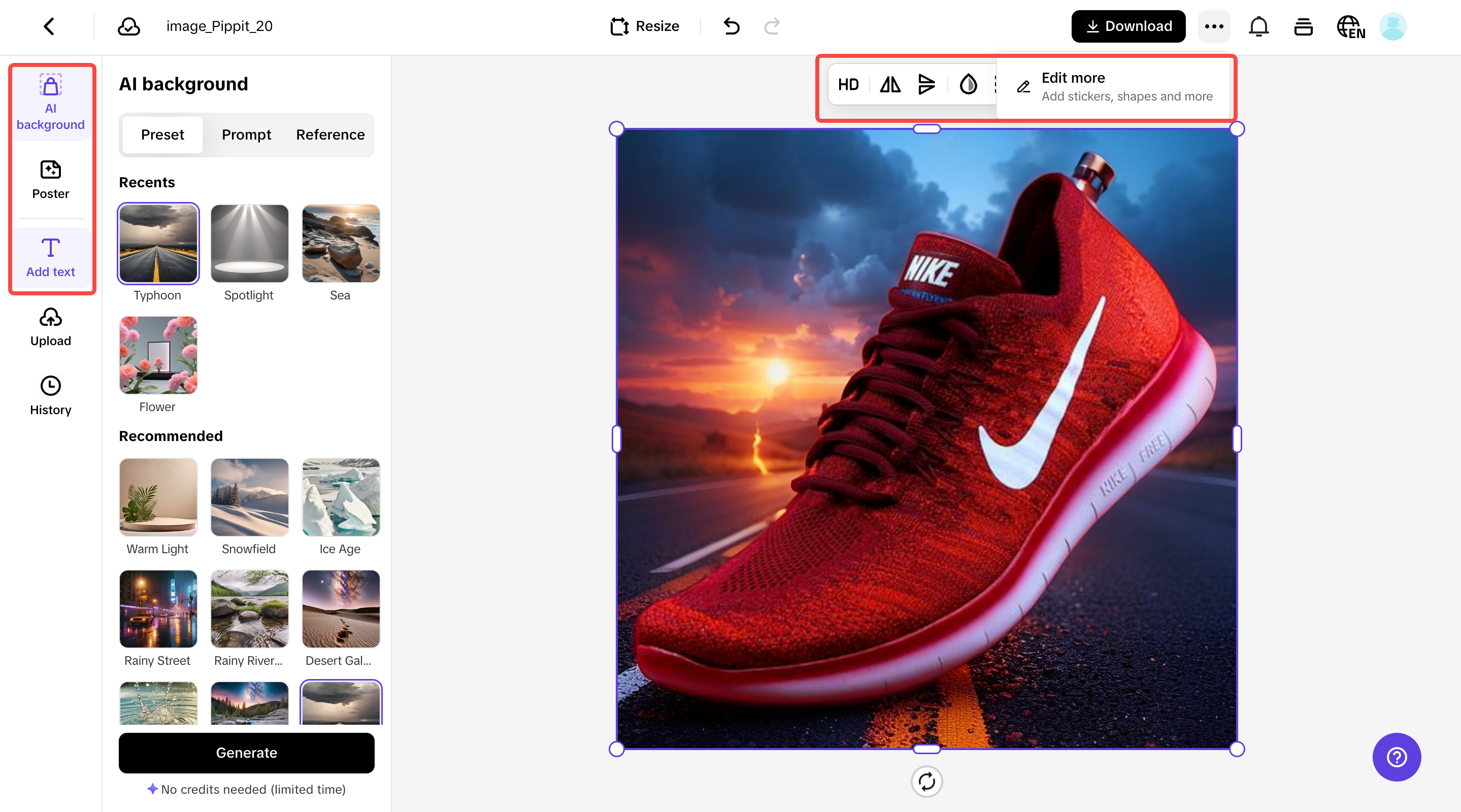View the History panel
Image resolution: width=1461 pixels, height=812 pixels.
(x=50, y=395)
